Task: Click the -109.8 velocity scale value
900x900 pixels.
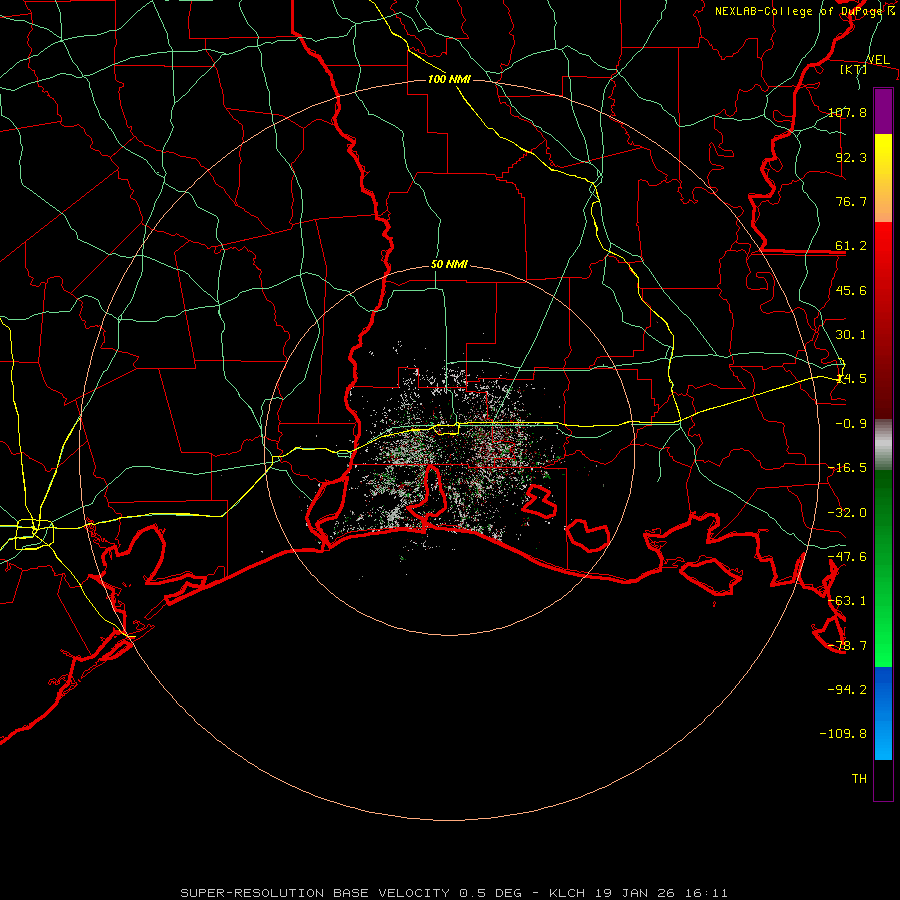Action: point(843,734)
